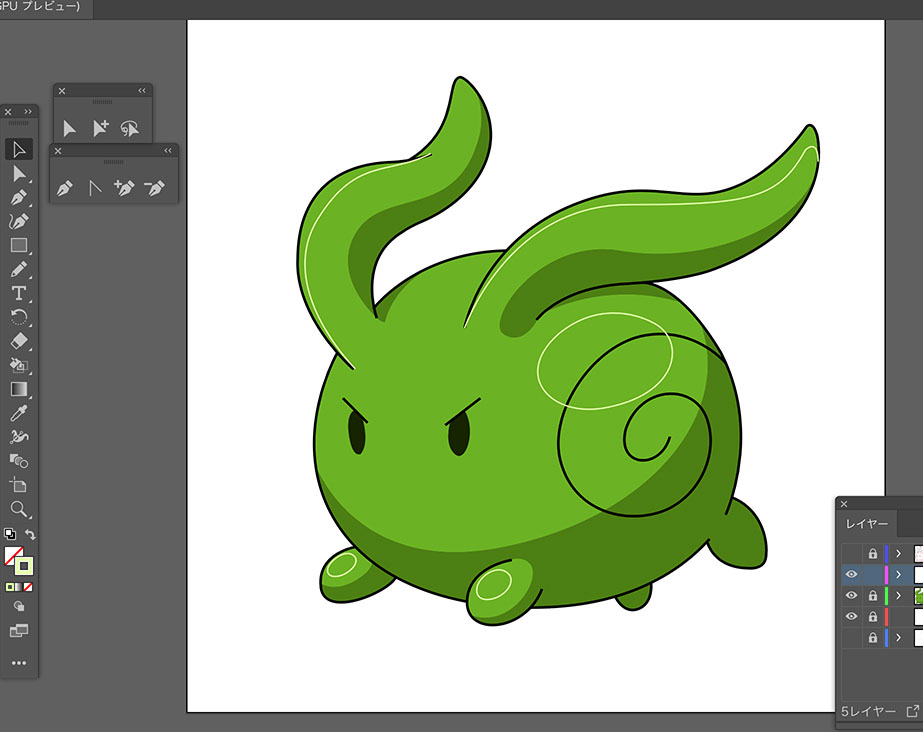Select the Pencil tool
The image size is (923, 732).
(19, 269)
